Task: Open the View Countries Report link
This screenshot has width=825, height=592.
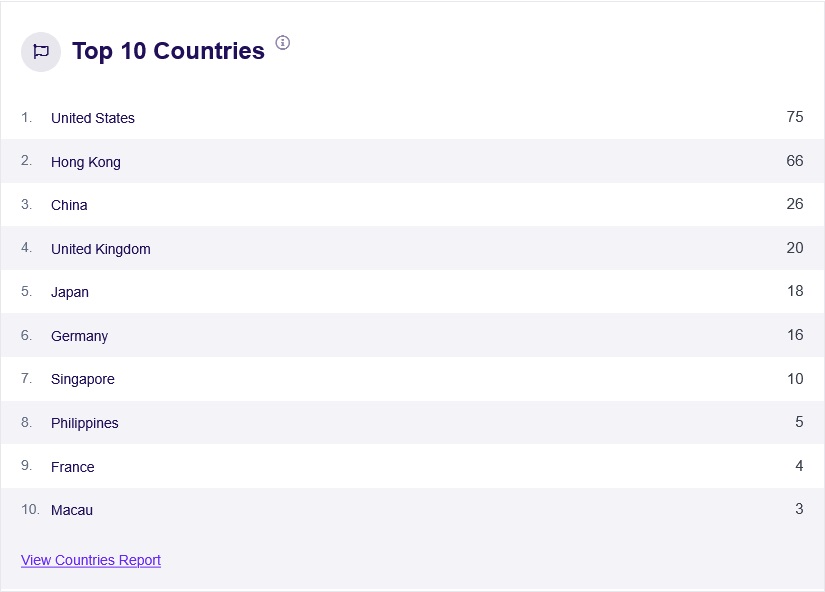Action: pos(91,560)
